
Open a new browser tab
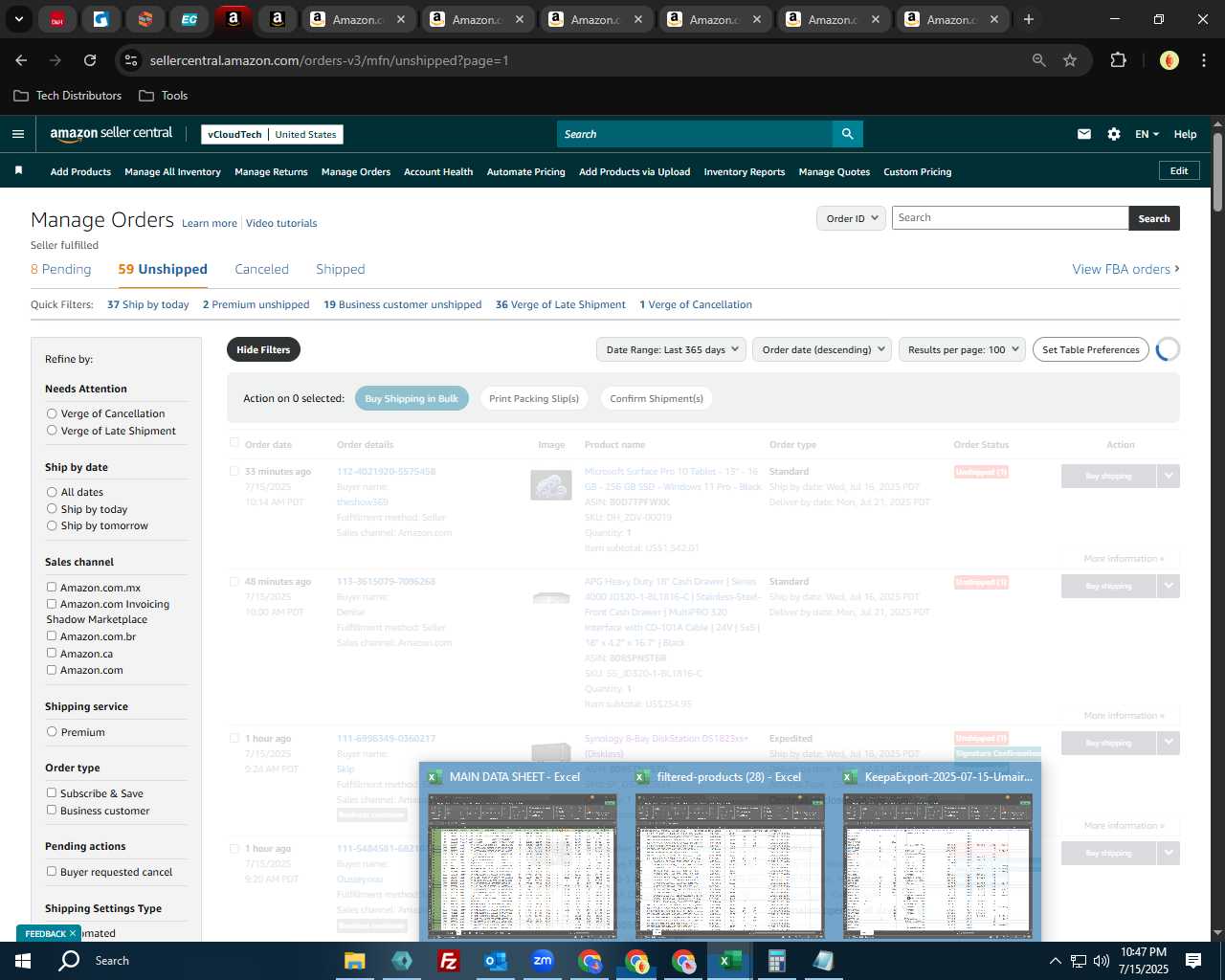1029,19
